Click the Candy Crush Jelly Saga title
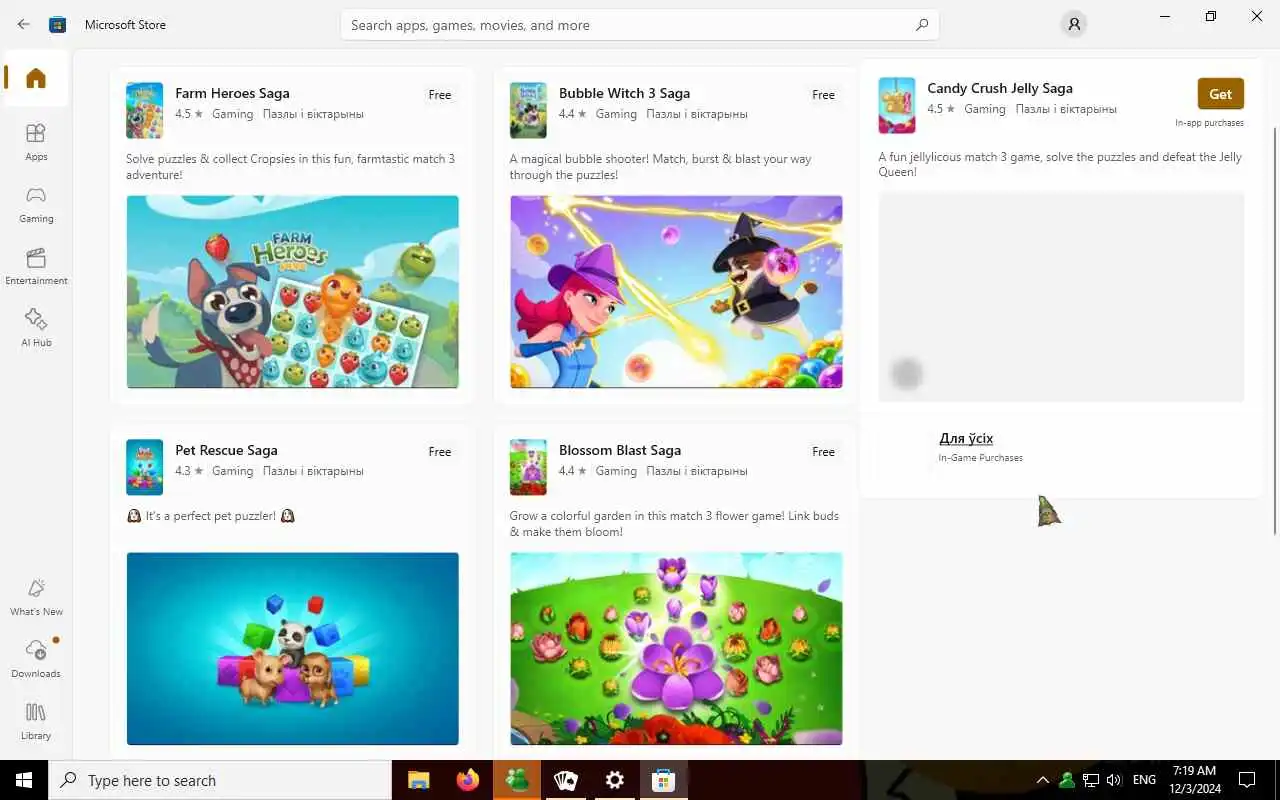This screenshot has height=800, width=1280. coord(1000,88)
